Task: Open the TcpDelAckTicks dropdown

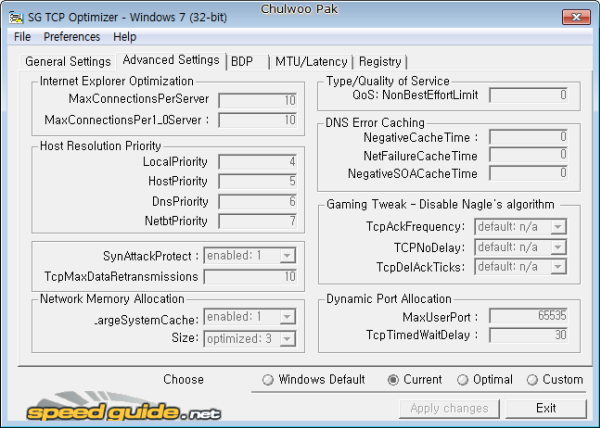Action: coord(558,267)
